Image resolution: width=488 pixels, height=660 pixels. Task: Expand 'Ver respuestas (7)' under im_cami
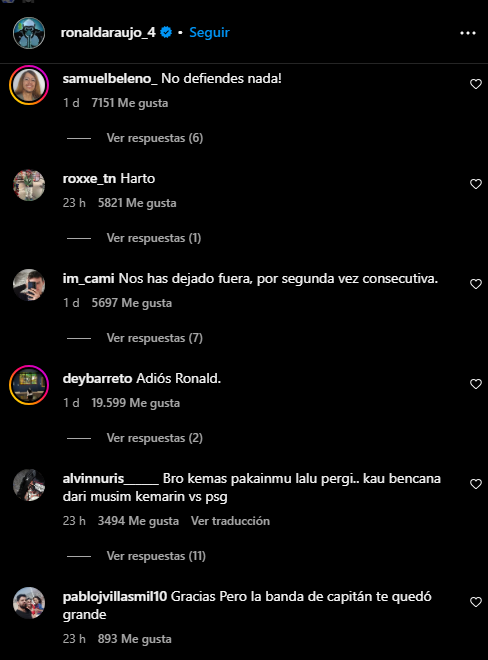click(155, 338)
